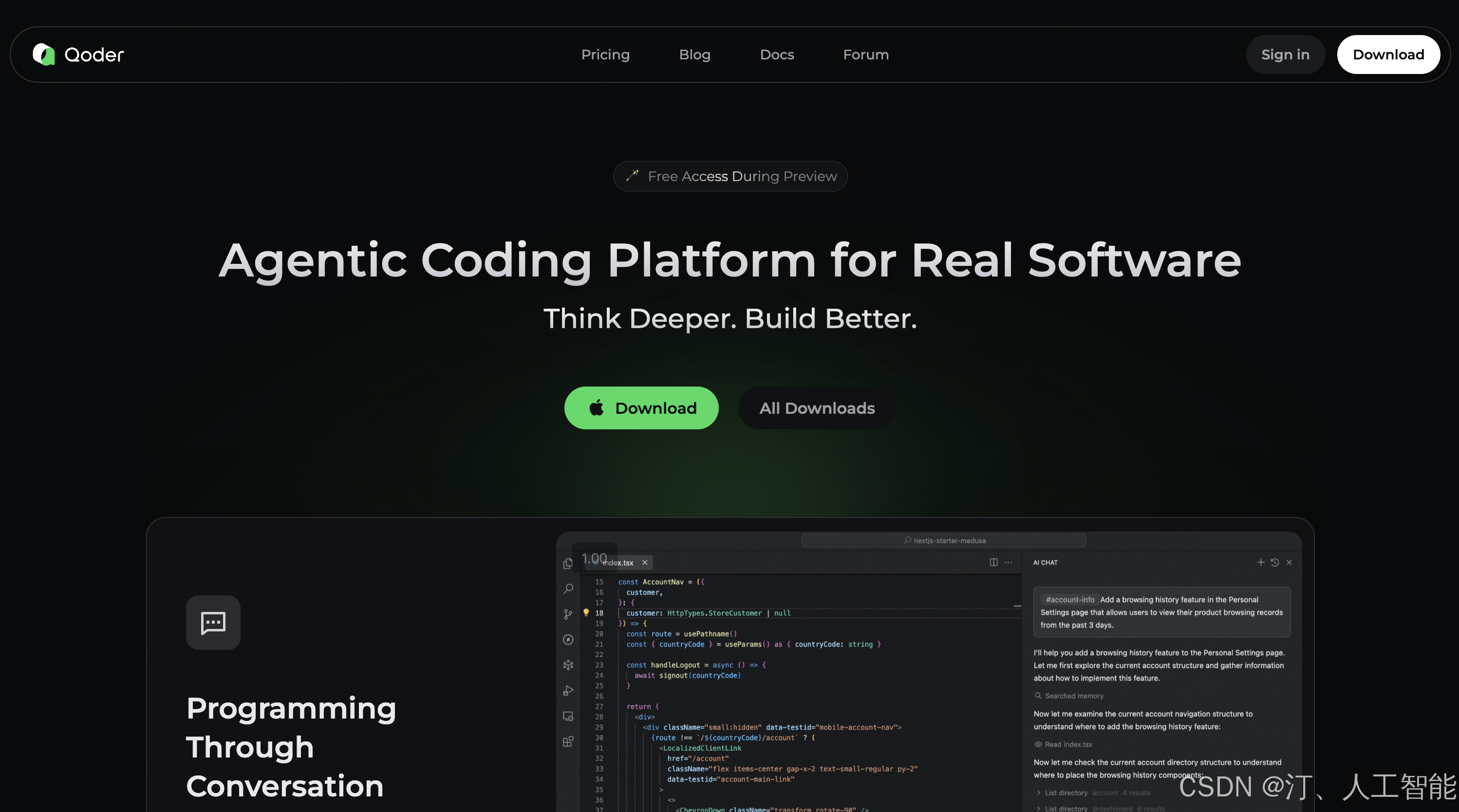Expand List directory @dashboard results
This screenshot has width=1459, height=812.
coord(1038,808)
